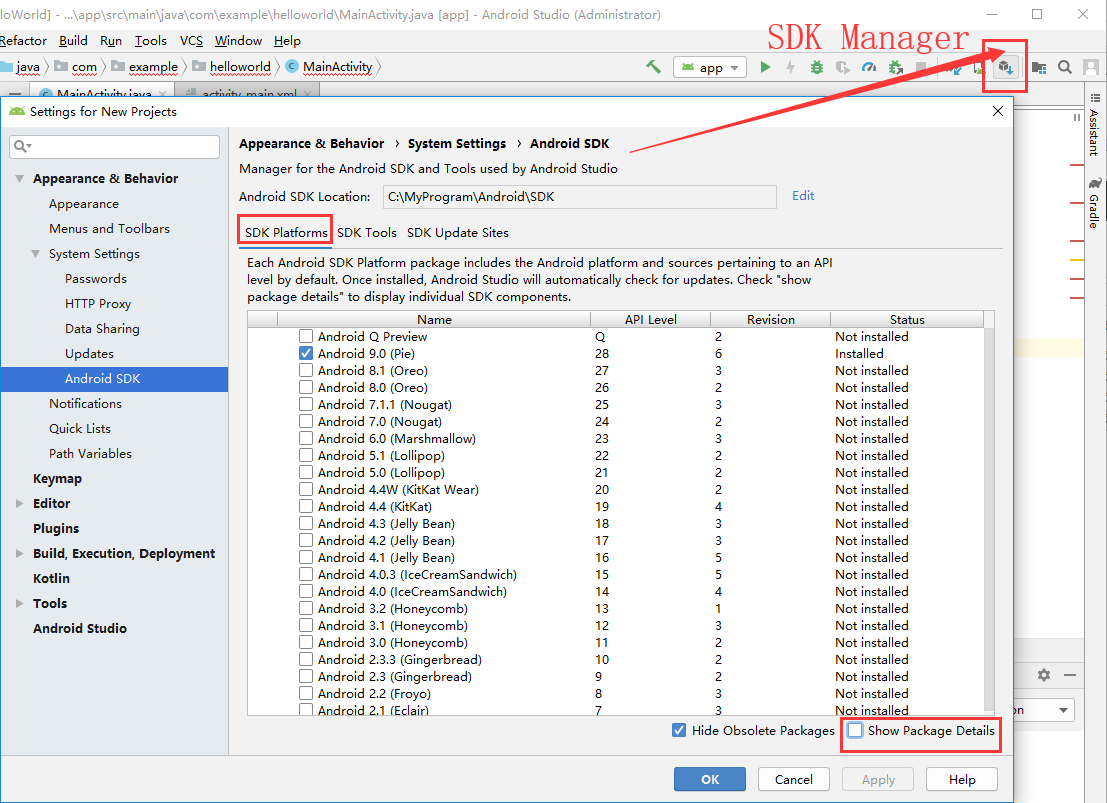Select Keymap in the settings tree

(57, 478)
